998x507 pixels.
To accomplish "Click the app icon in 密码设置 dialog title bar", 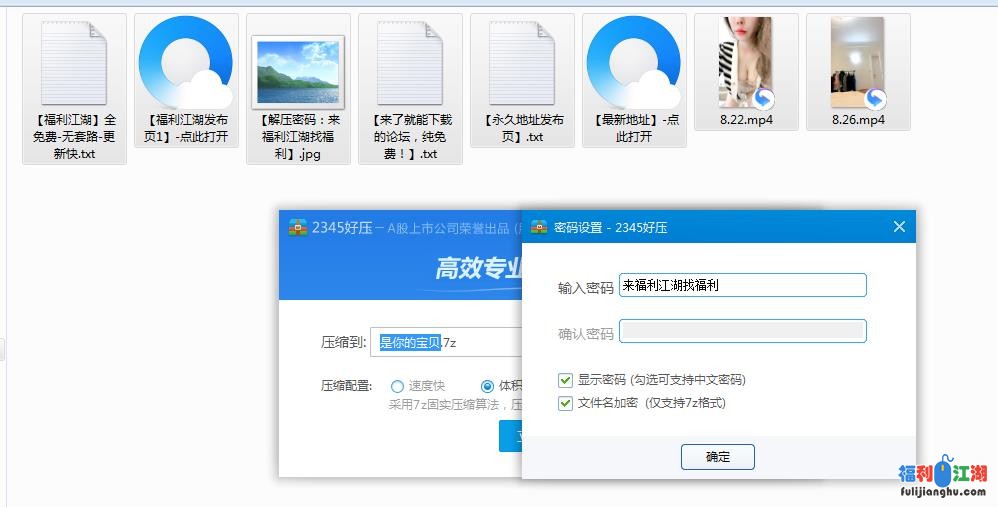I will point(539,227).
